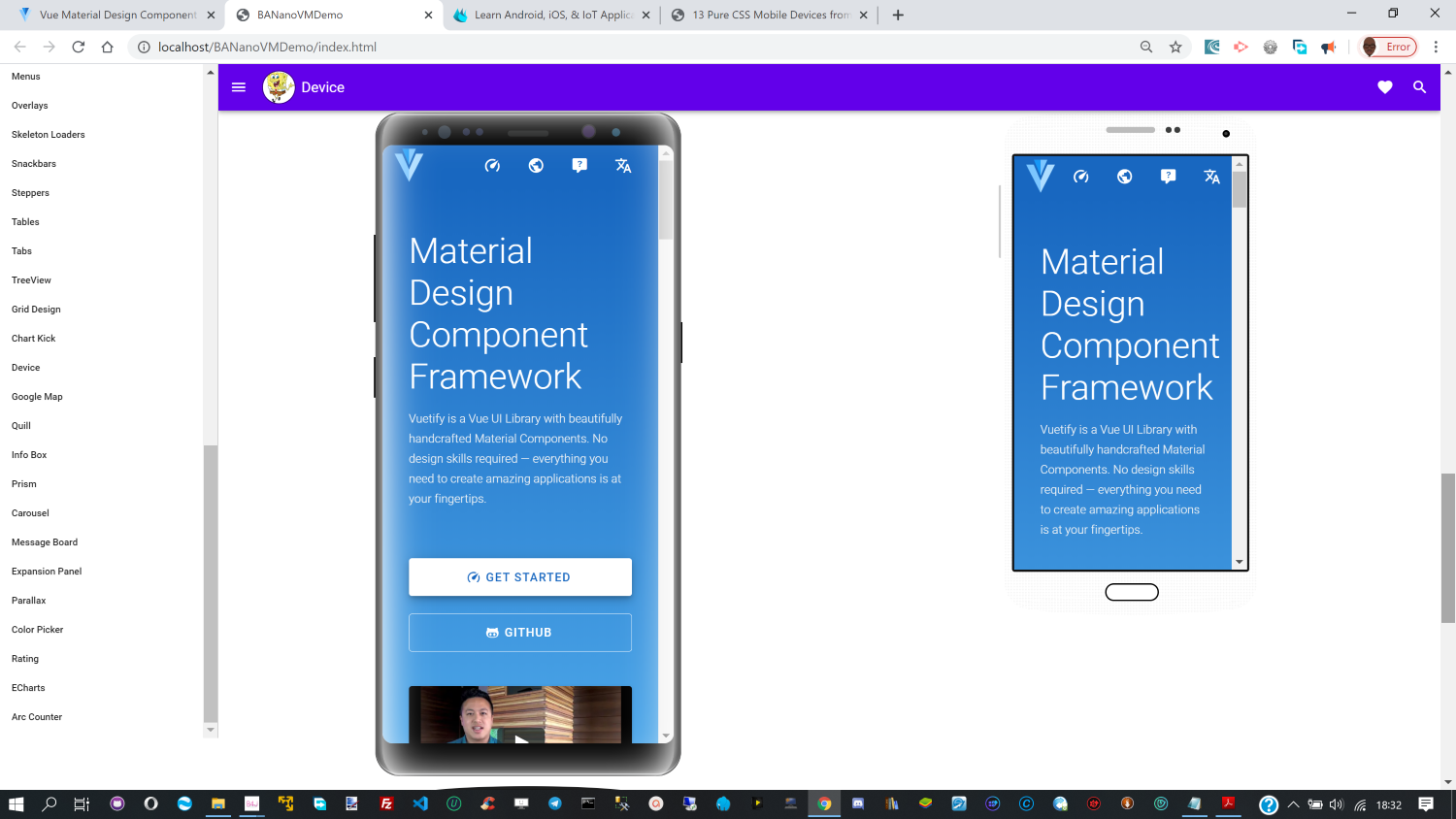1456x819 pixels.
Task: Go to Grid Design in sidebar
Action: tap(36, 310)
